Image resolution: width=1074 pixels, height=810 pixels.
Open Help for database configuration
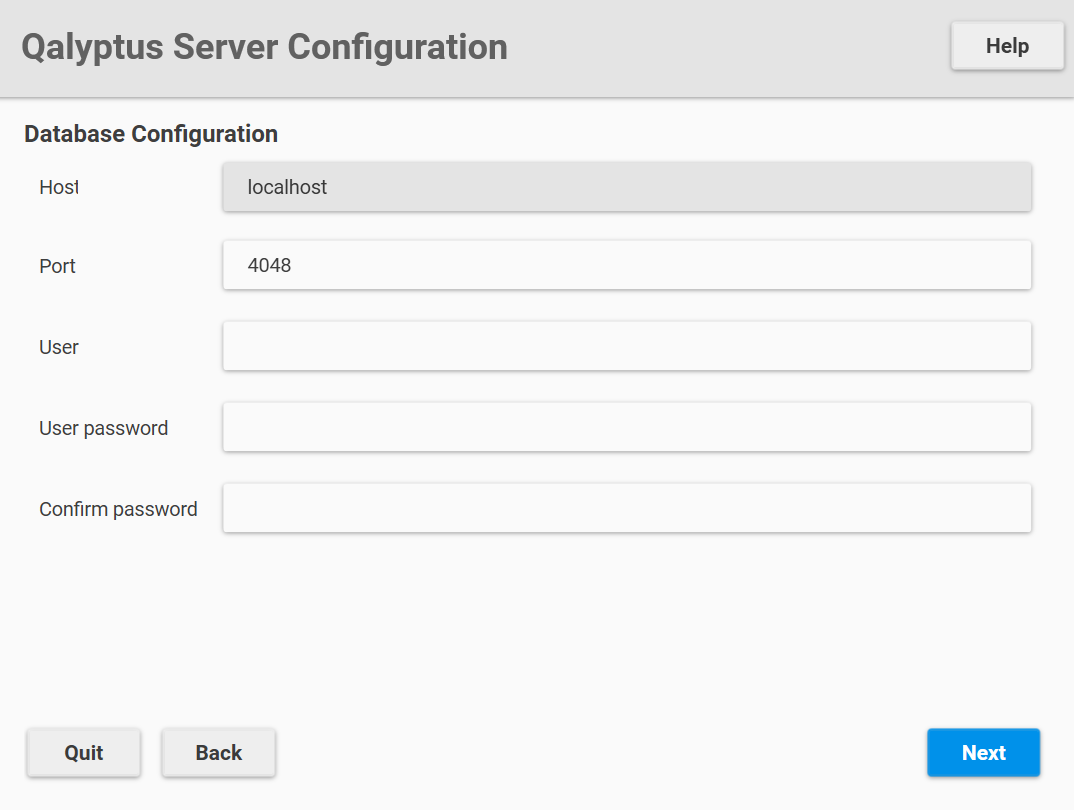click(x=1006, y=45)
